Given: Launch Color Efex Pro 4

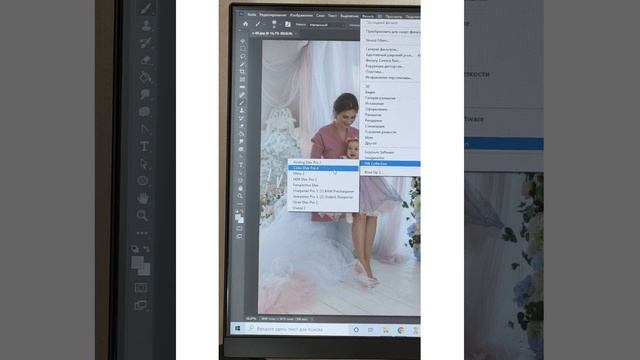Looking at the screenshot, I should (x=323, y=168).
